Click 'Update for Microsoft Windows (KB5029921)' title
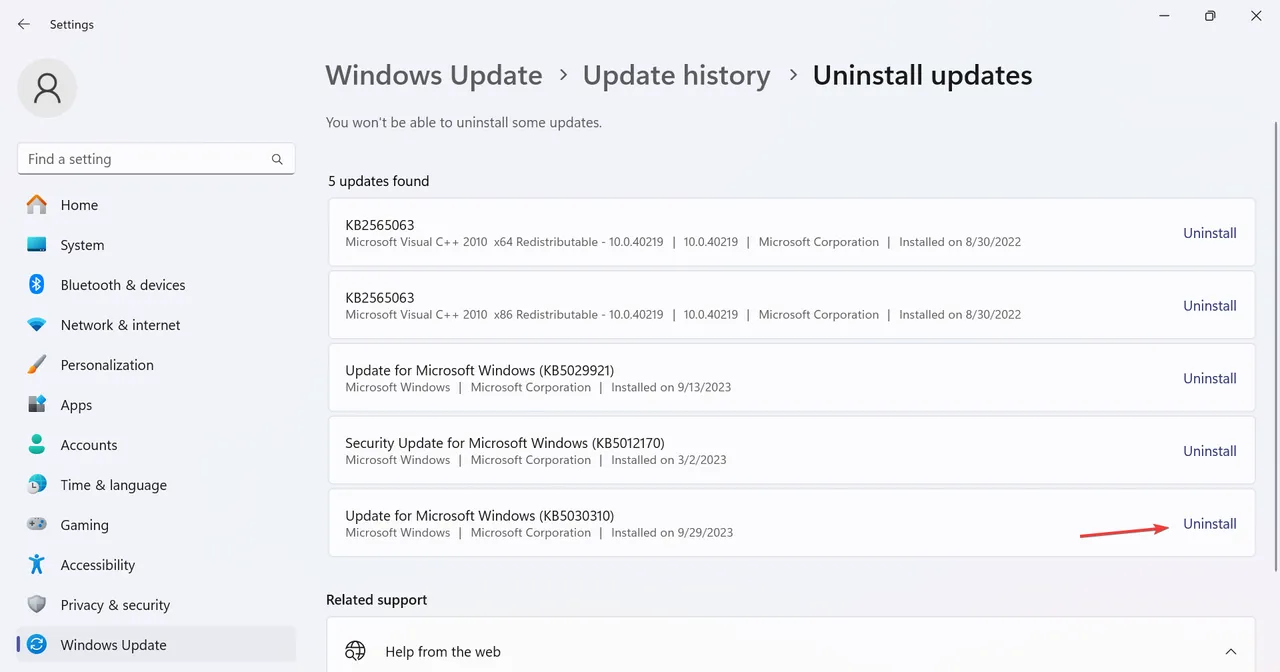The width and height of the screenshot is (1280, 672). 480,370
